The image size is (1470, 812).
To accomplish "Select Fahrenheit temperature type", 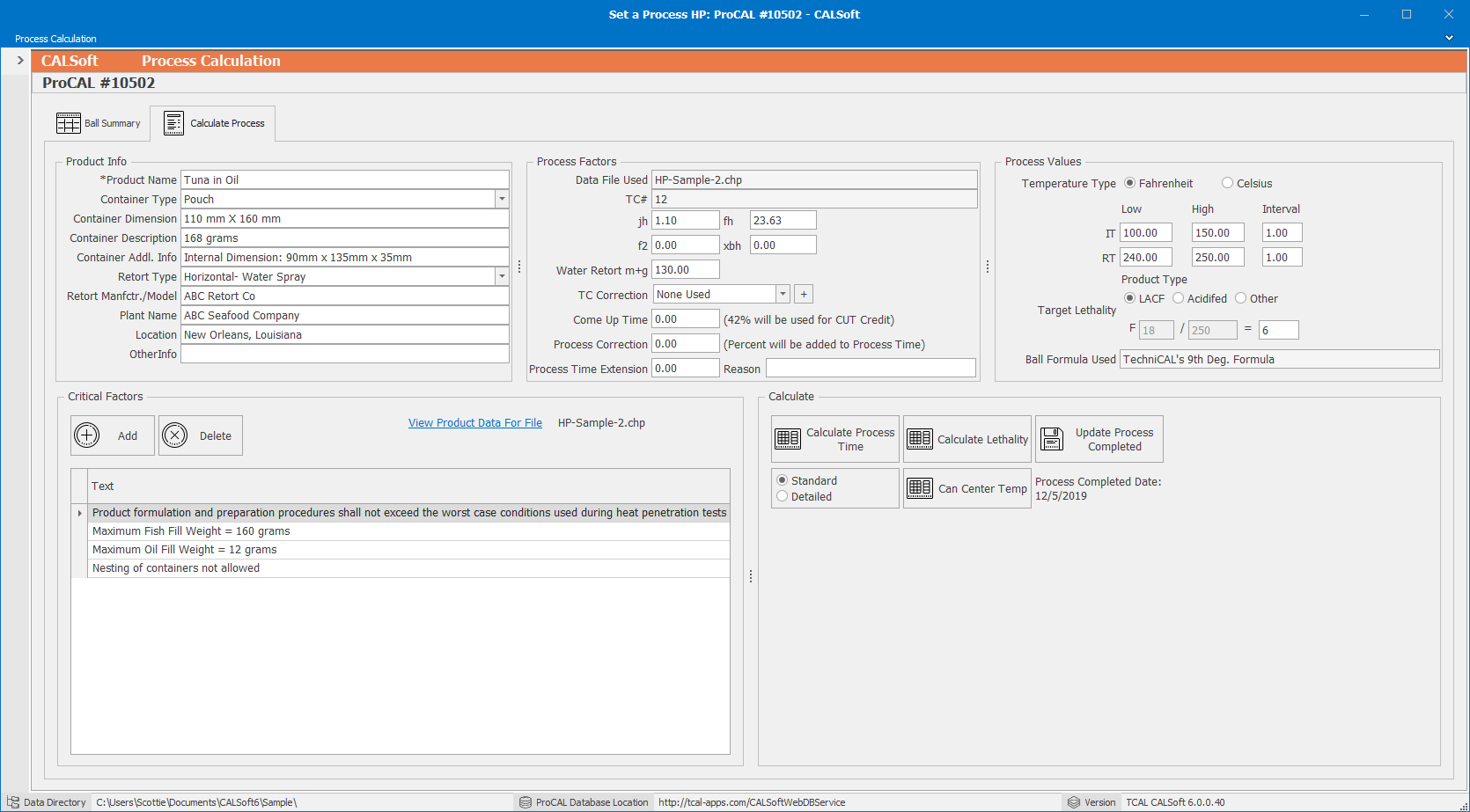I will [x=1130, y=183].
